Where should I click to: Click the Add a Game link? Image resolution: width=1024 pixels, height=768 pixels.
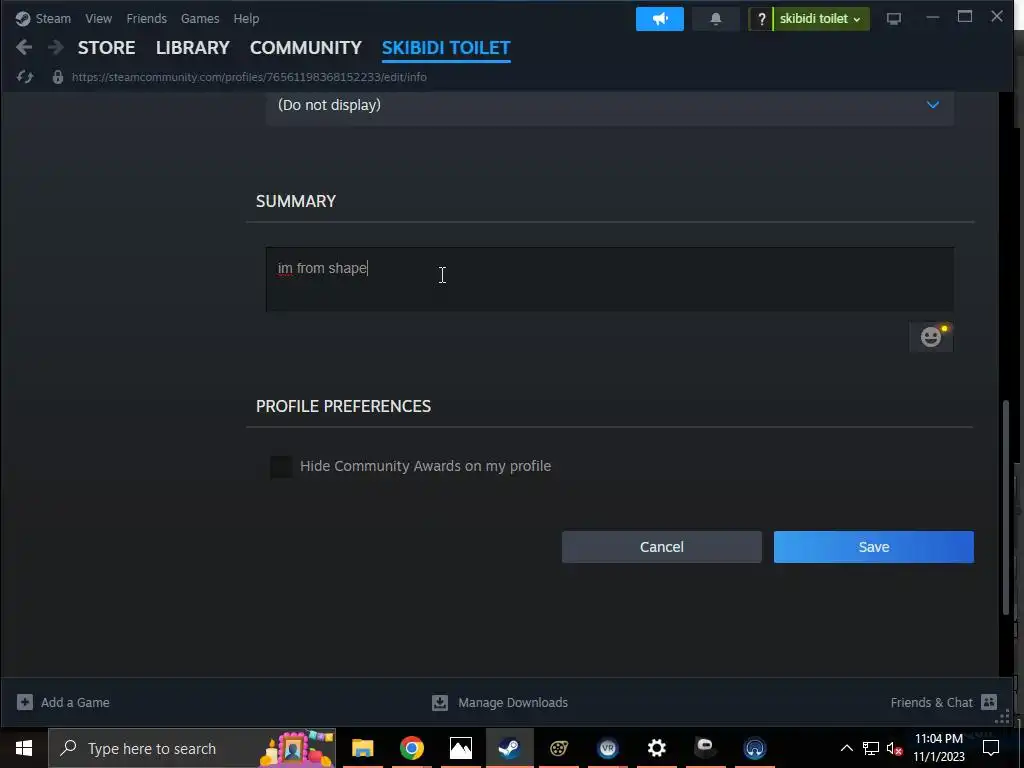pos(75,703)
